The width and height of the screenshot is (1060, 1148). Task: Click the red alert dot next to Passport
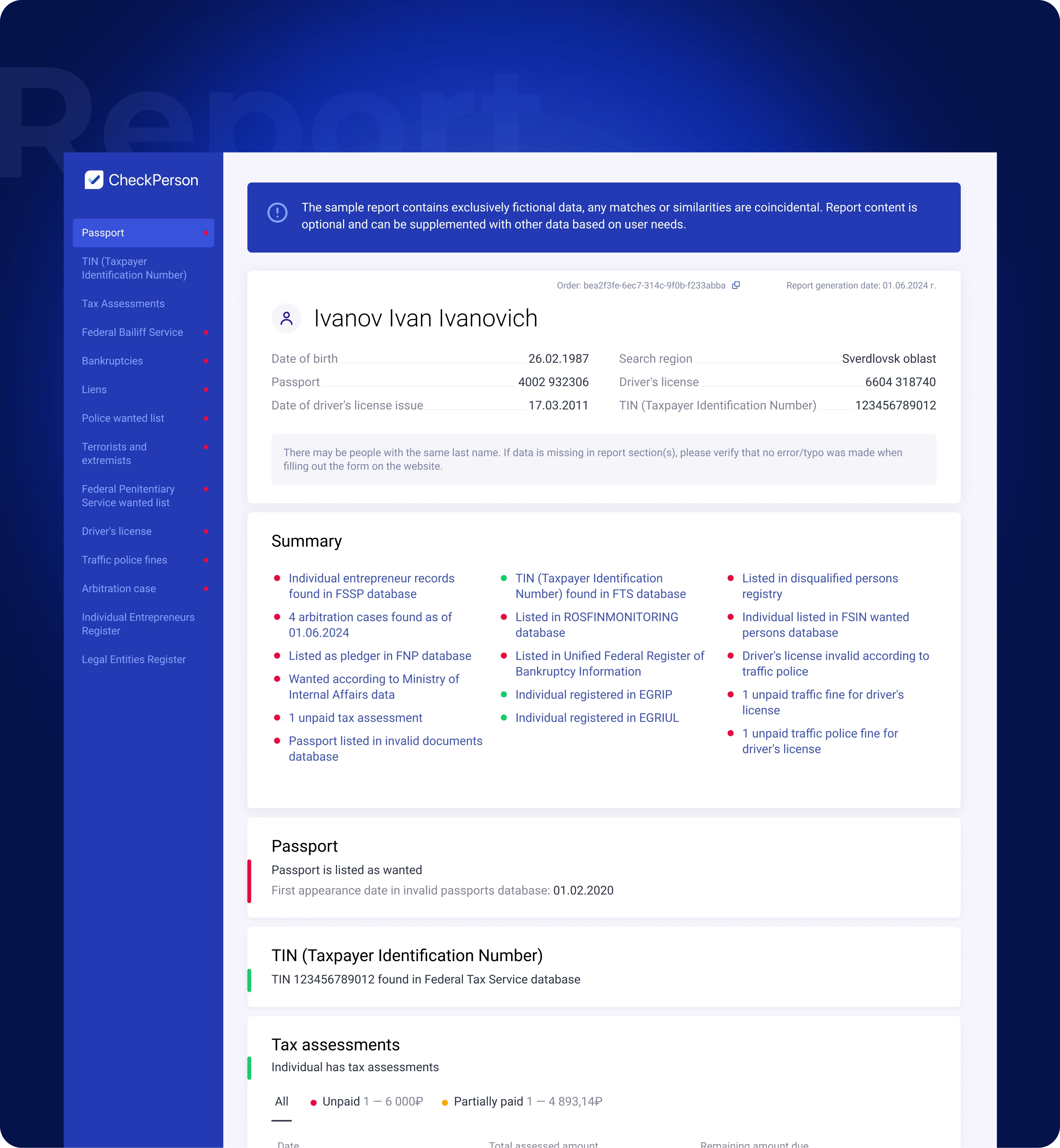pyautogui.click(x=206, y=233)
